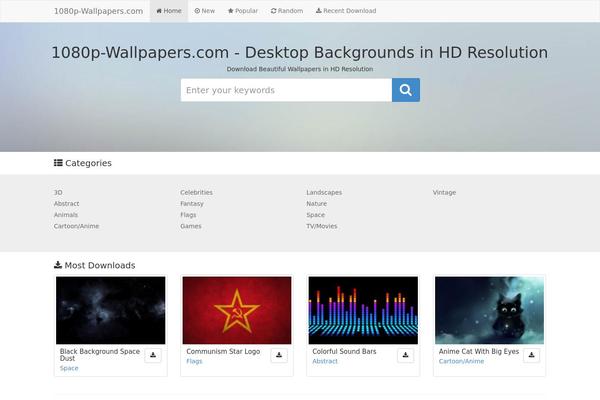Viewport: 600px width, 400px height.
Task: Open Space in the Categories list
Action: [x=316, y=215]
